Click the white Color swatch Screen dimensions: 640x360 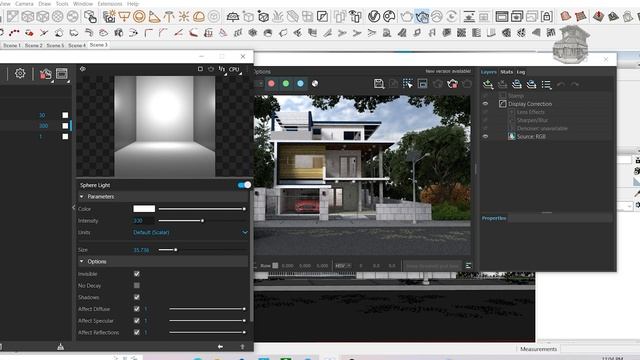(144, 209)
